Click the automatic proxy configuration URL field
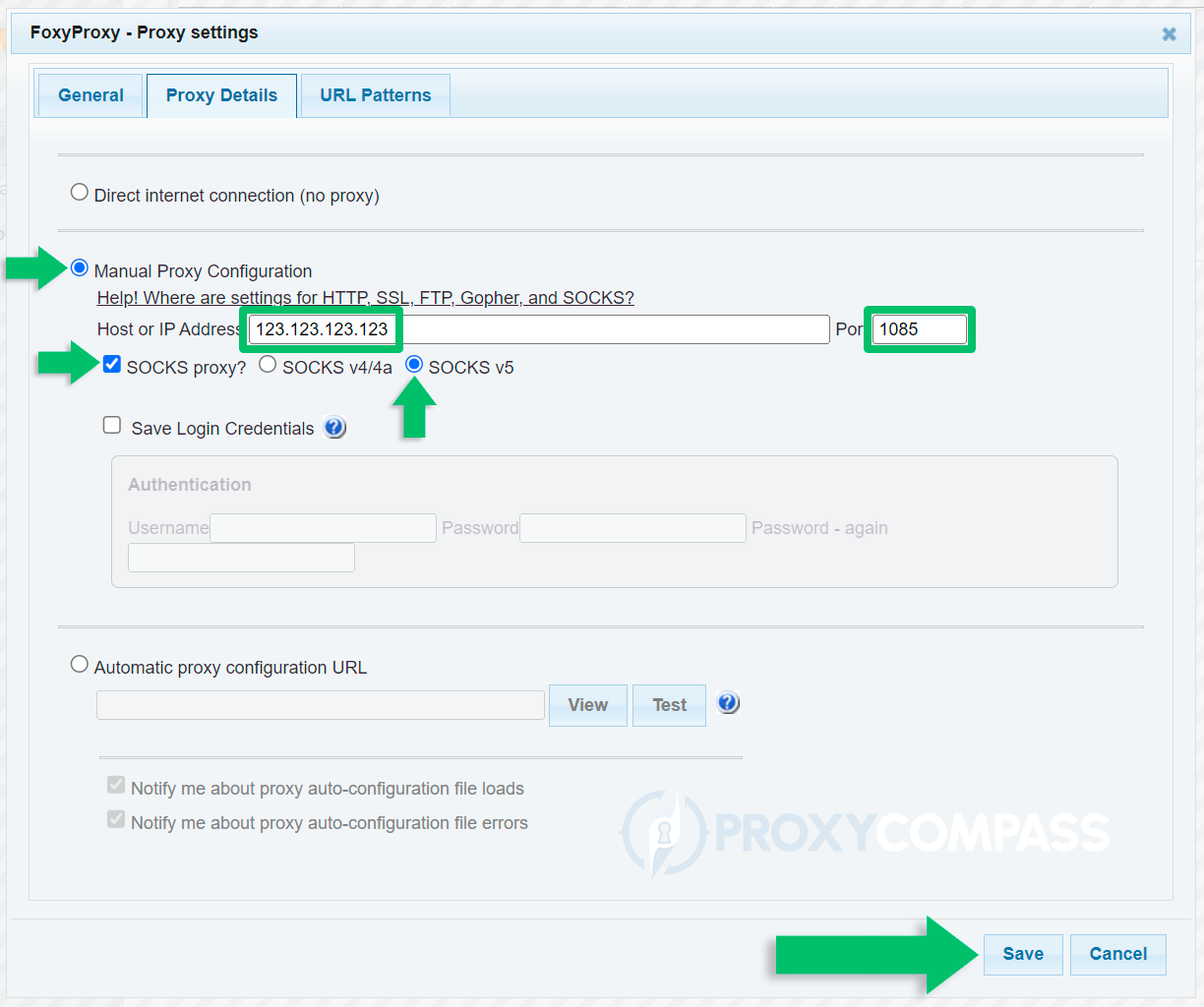 pyautogui.click(x=321, y=705)
